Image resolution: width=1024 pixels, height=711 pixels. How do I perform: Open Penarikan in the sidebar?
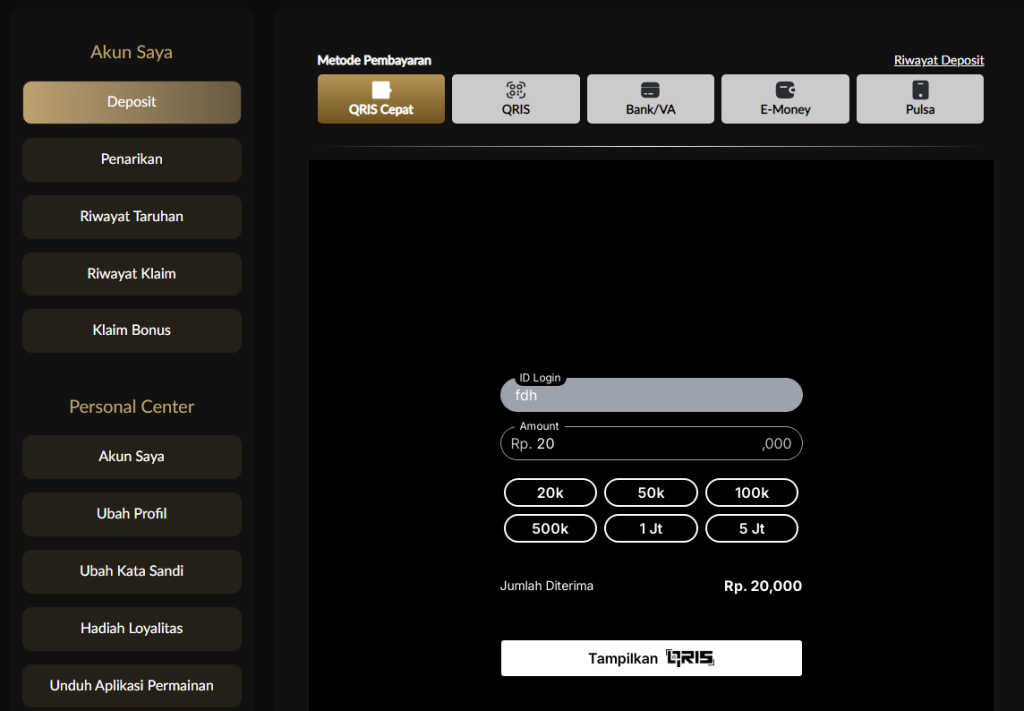[x=132, y=159]
